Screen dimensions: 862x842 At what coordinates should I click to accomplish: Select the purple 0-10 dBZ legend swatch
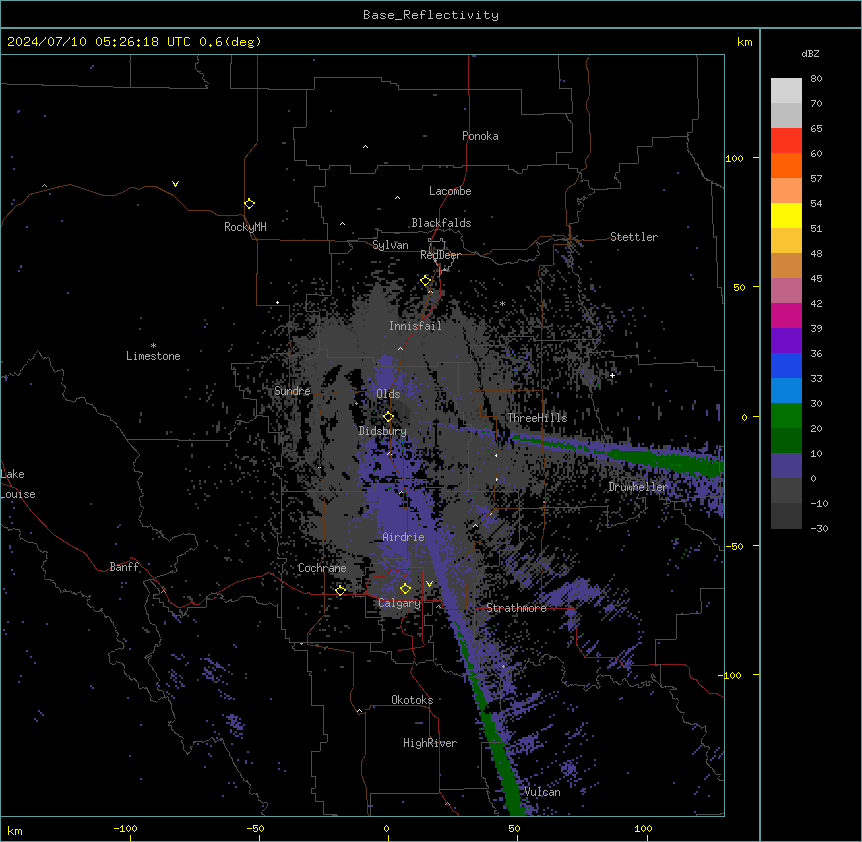pyautogui.click(x=786, y=466)
